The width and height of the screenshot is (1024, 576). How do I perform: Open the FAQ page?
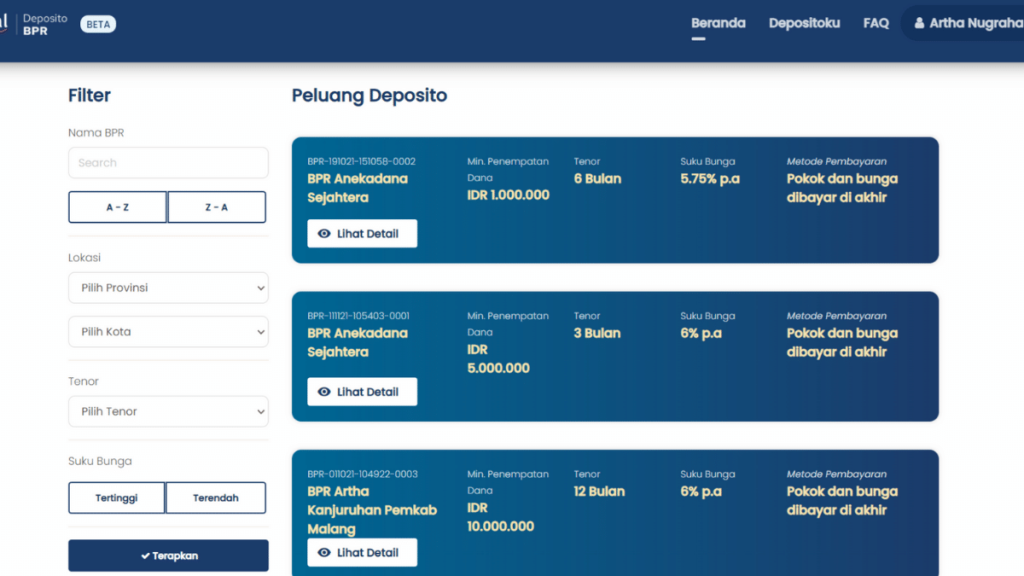(x=876, y=23)
